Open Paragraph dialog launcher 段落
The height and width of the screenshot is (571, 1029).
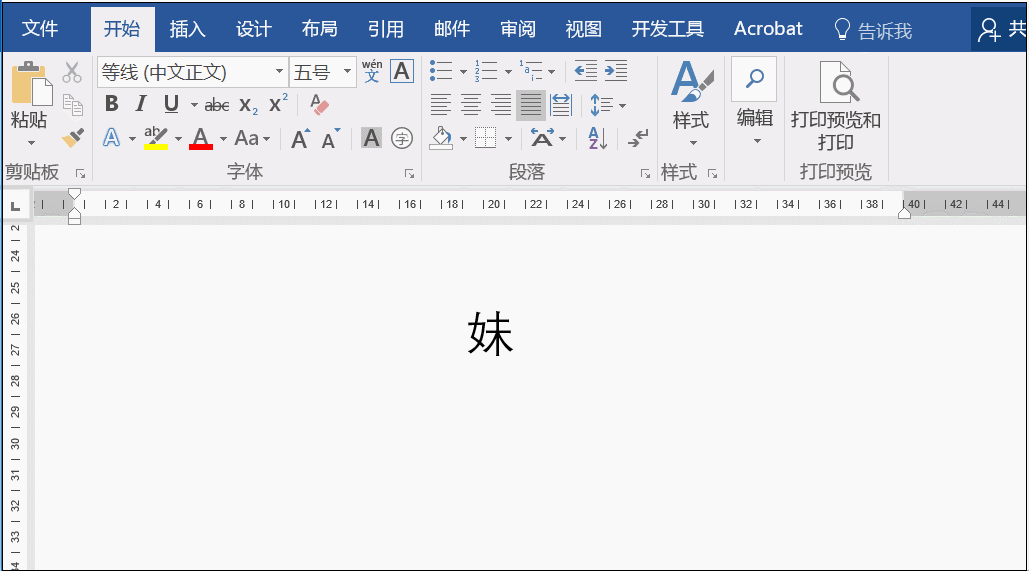tap(646, 174)
